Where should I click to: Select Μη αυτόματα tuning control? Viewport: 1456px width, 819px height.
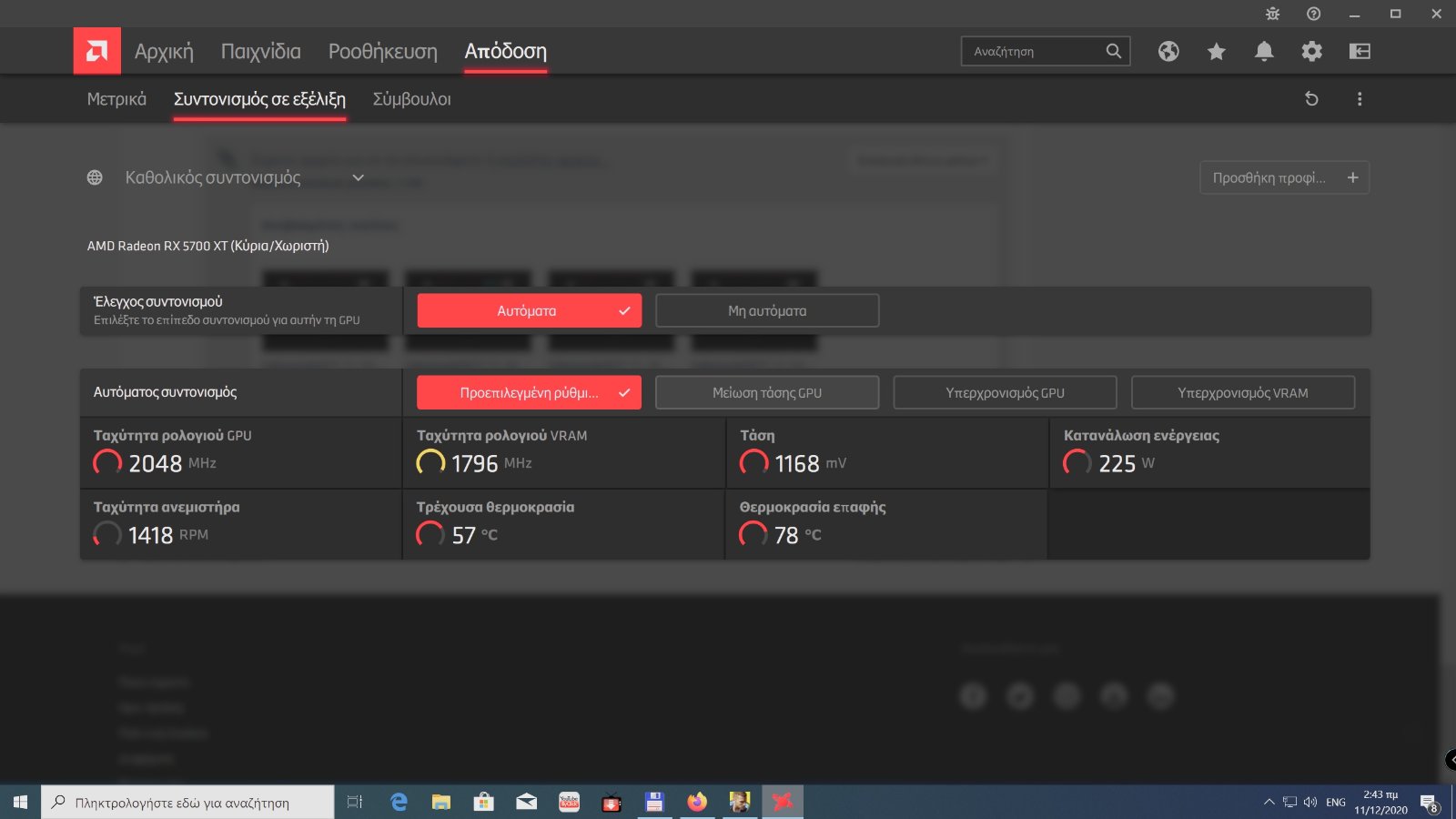click(767, 310)
